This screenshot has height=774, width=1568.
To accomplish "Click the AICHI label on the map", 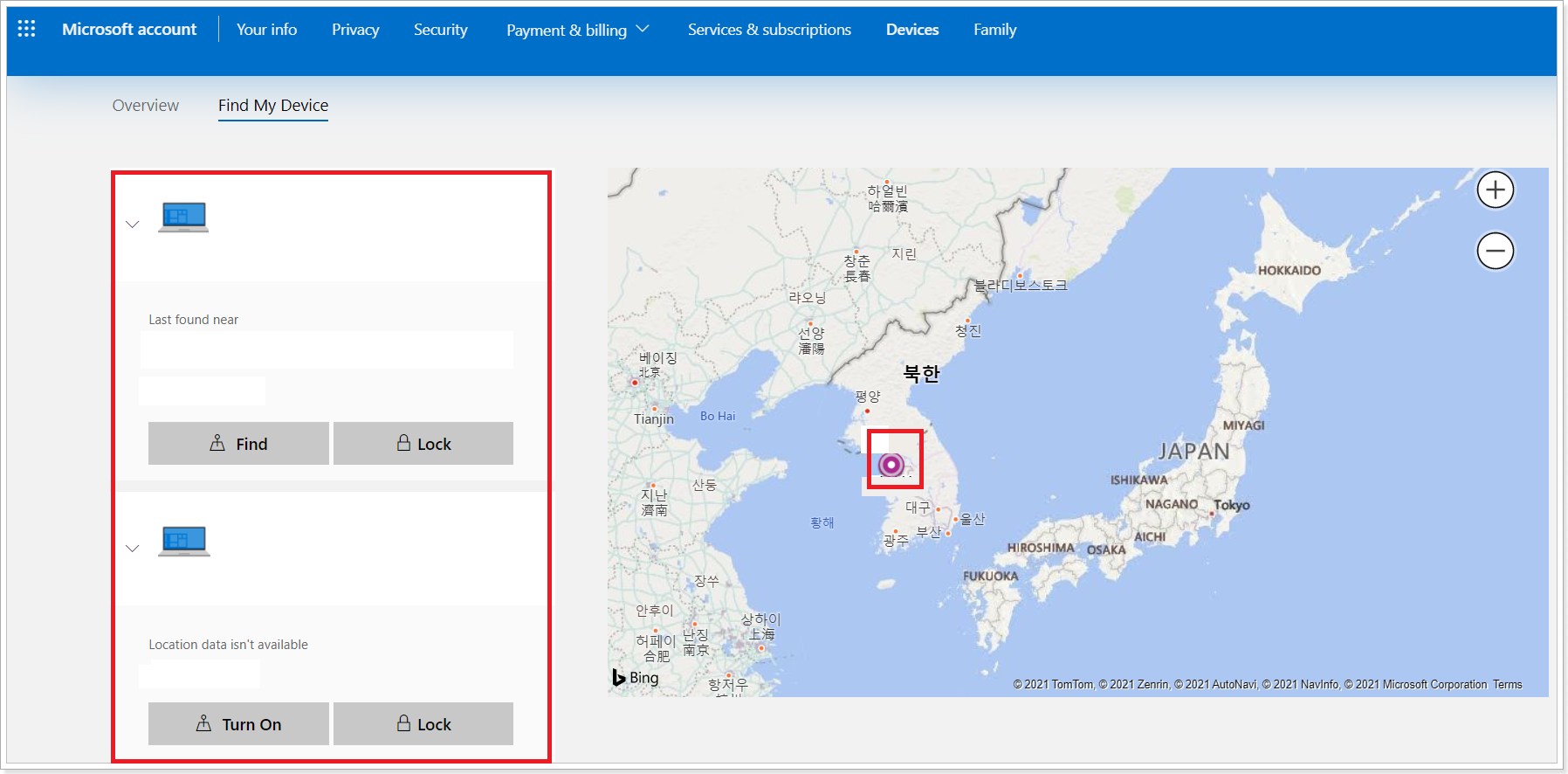I will (1150, 536).
